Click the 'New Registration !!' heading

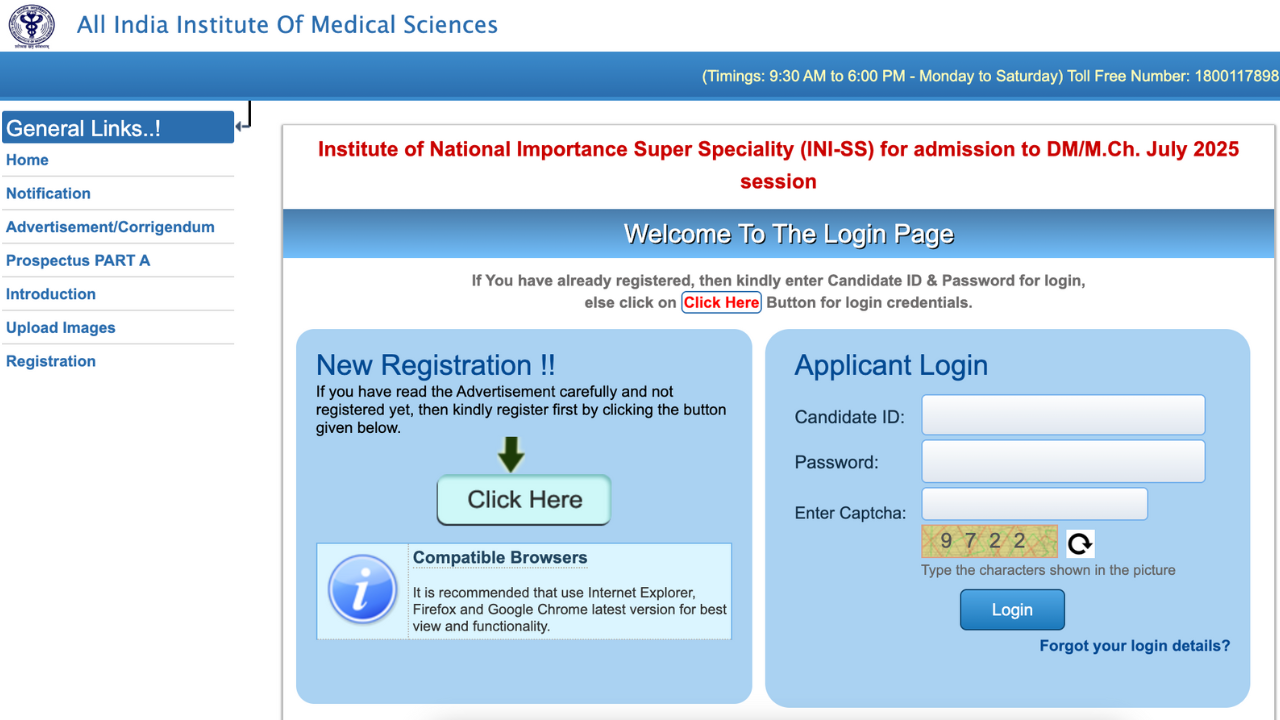435,365
